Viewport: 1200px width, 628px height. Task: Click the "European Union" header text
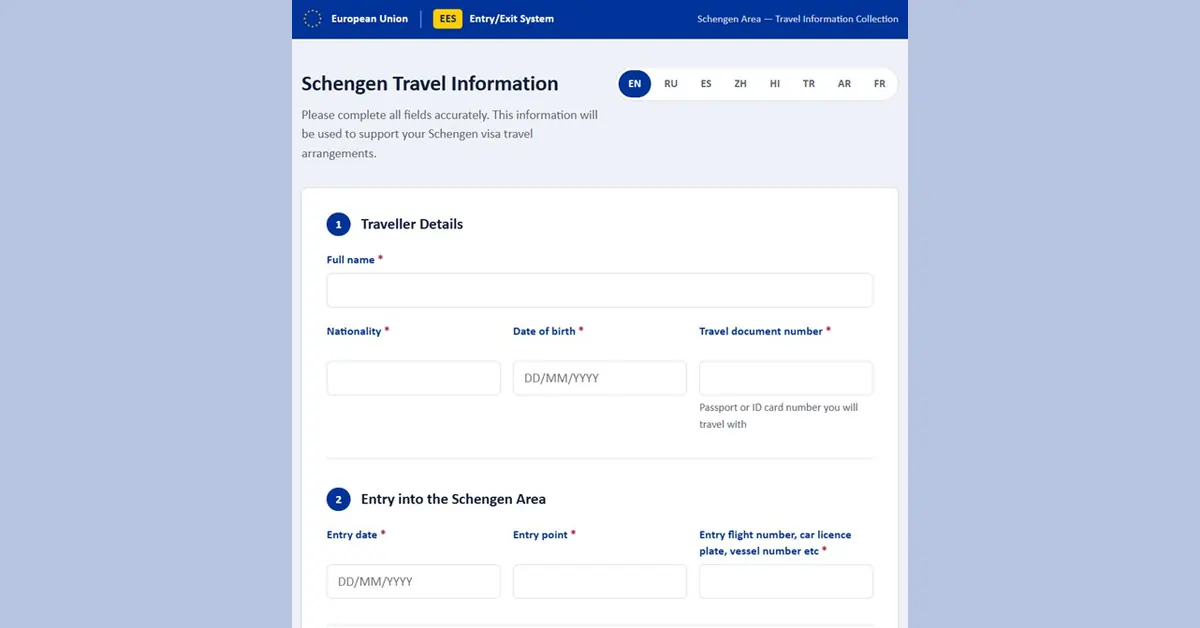(x=370, y=18)
